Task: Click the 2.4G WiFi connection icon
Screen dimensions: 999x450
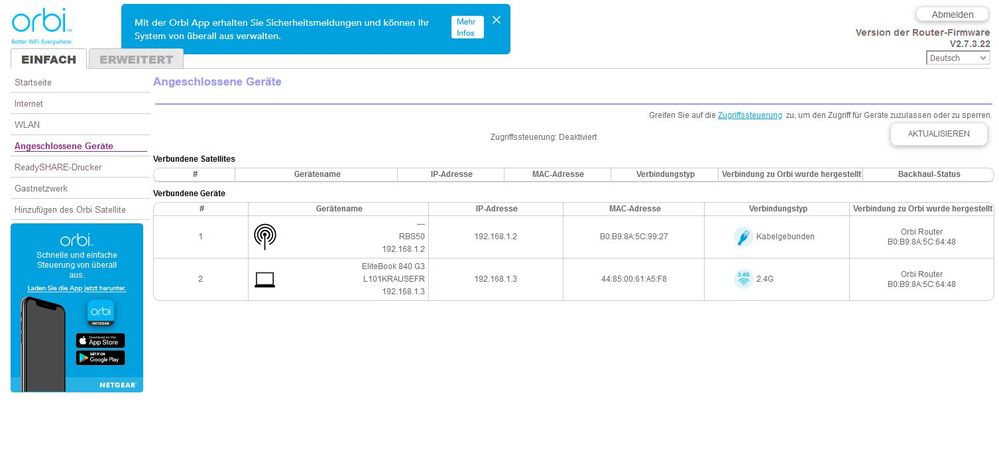Action: click(x=743, y=279)
